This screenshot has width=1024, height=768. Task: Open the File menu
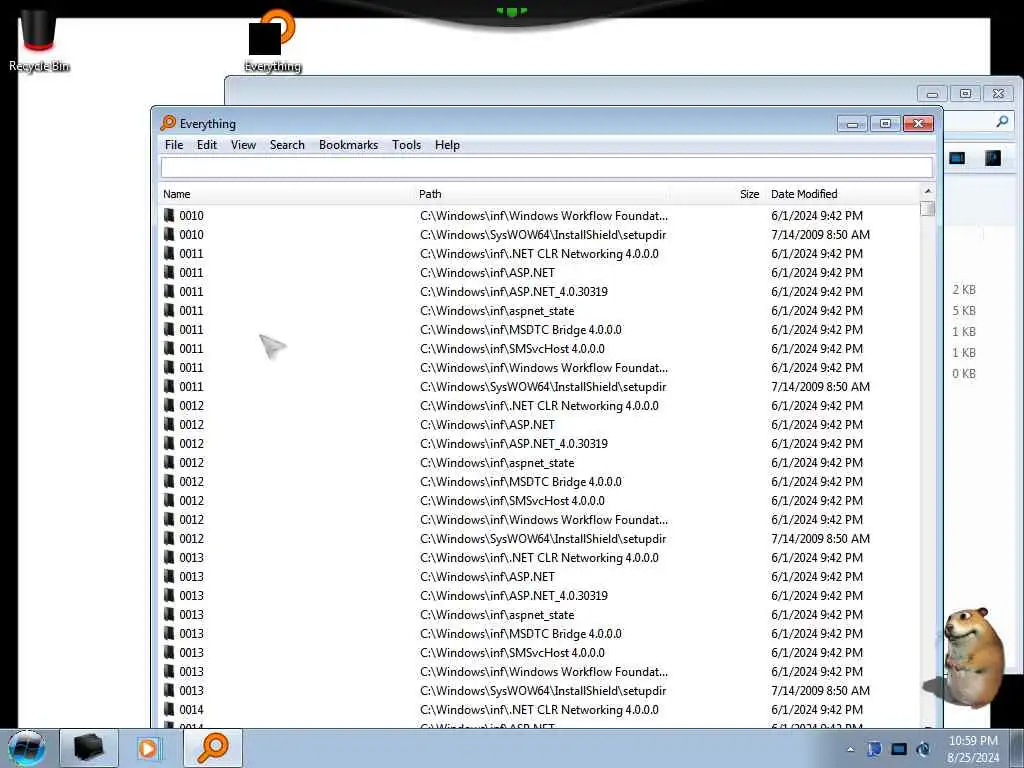click(174, 145)
